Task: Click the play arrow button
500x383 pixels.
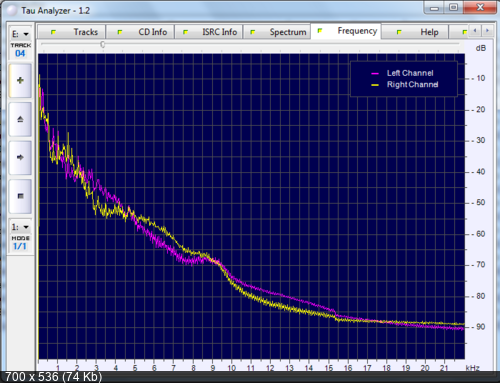Action: point(20,157)
